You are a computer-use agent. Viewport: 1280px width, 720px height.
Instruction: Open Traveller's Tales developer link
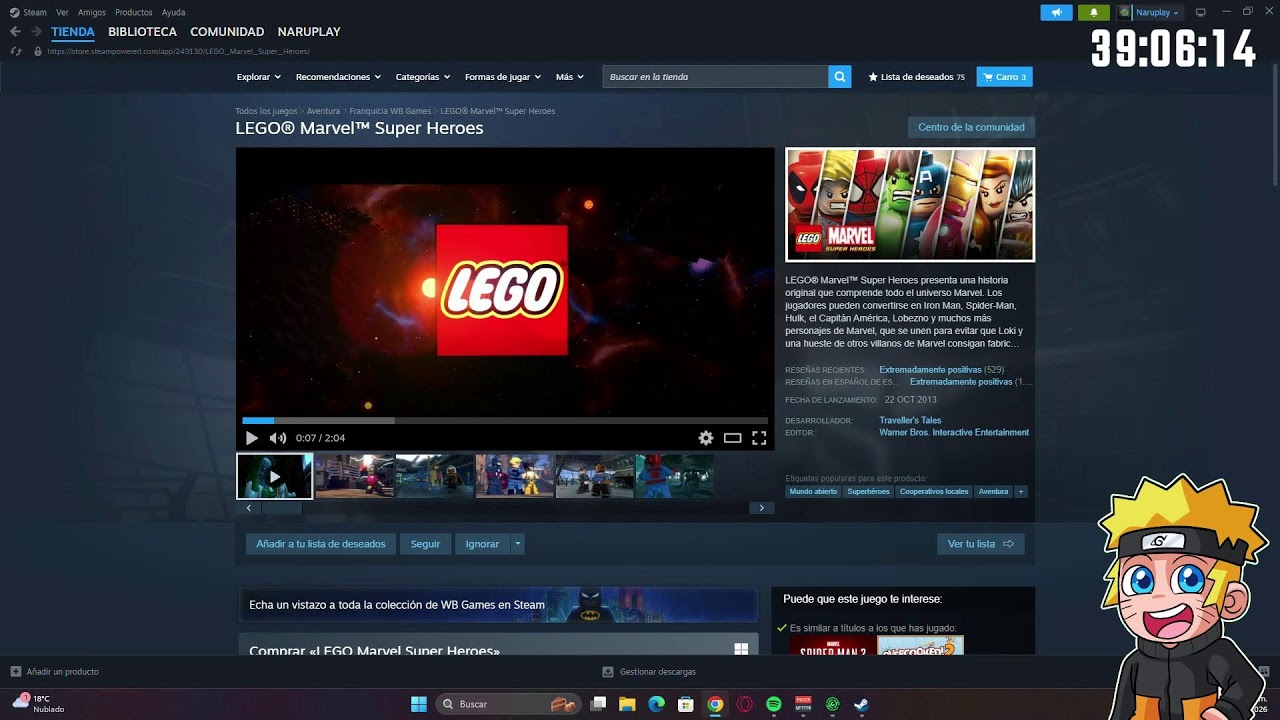[x=910, y=420]
